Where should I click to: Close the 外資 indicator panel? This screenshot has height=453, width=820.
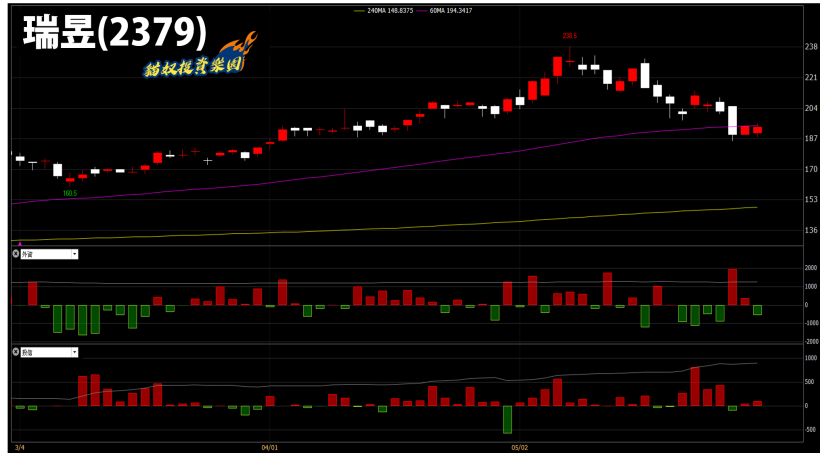coord(16,254)
